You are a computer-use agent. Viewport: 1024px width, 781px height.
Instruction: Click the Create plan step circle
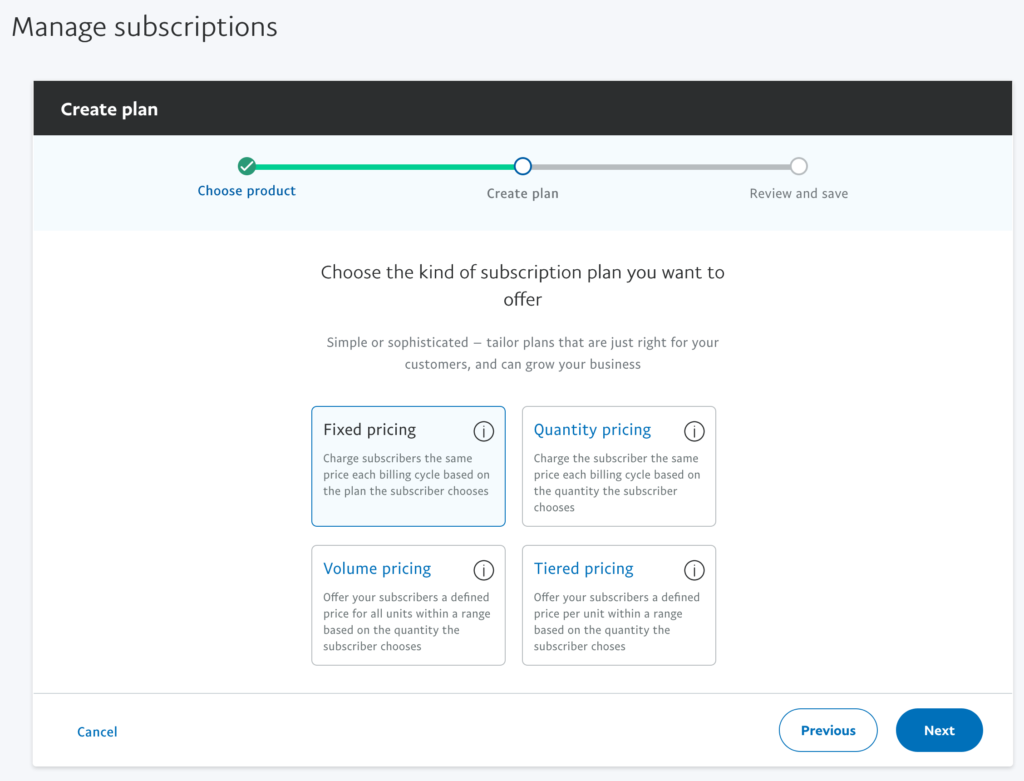point(522,167)
